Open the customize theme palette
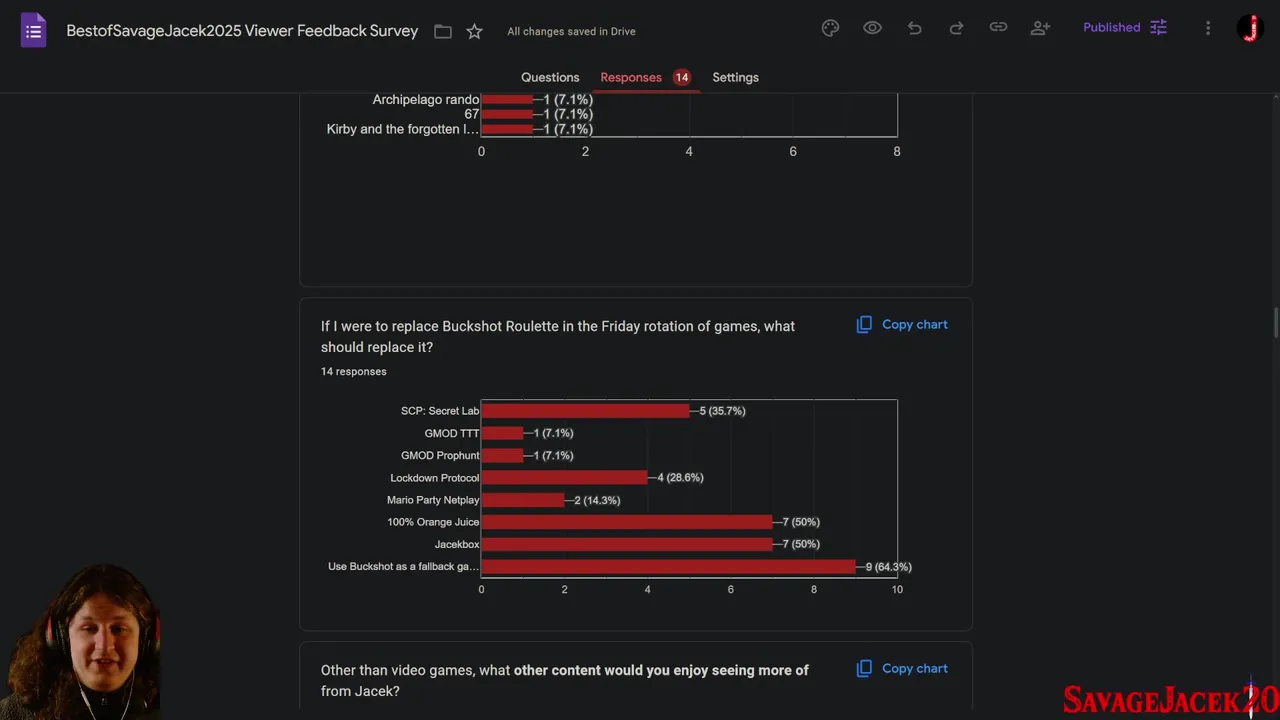Viewport: 1280px width, 720px height. coord(830,28)
